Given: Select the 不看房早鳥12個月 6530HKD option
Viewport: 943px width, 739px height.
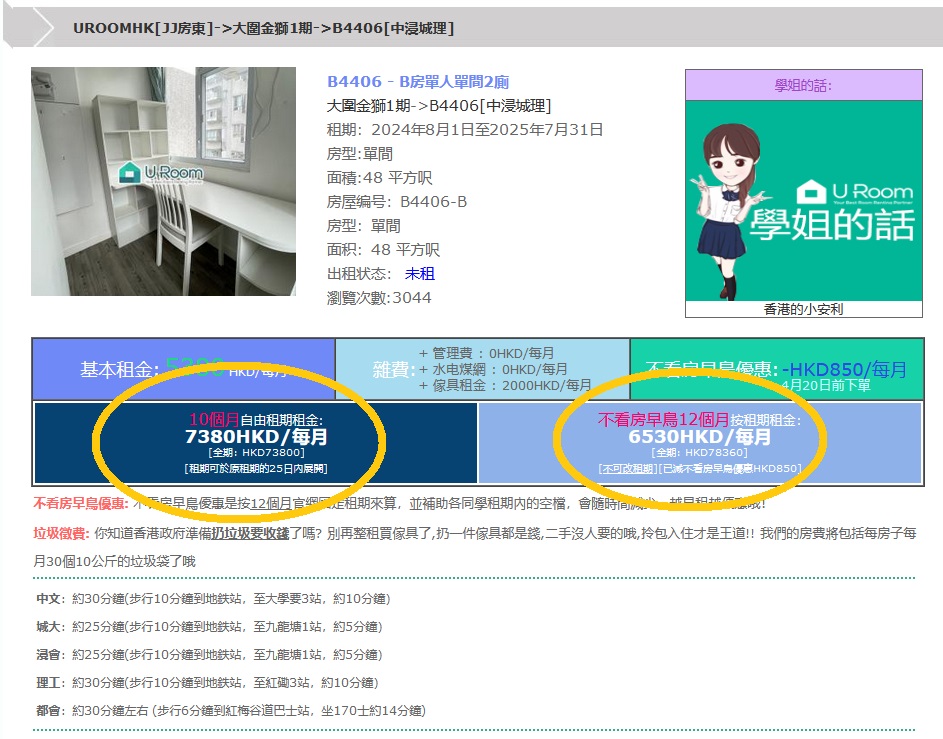Looking at the screenshot, I should 699,443.
